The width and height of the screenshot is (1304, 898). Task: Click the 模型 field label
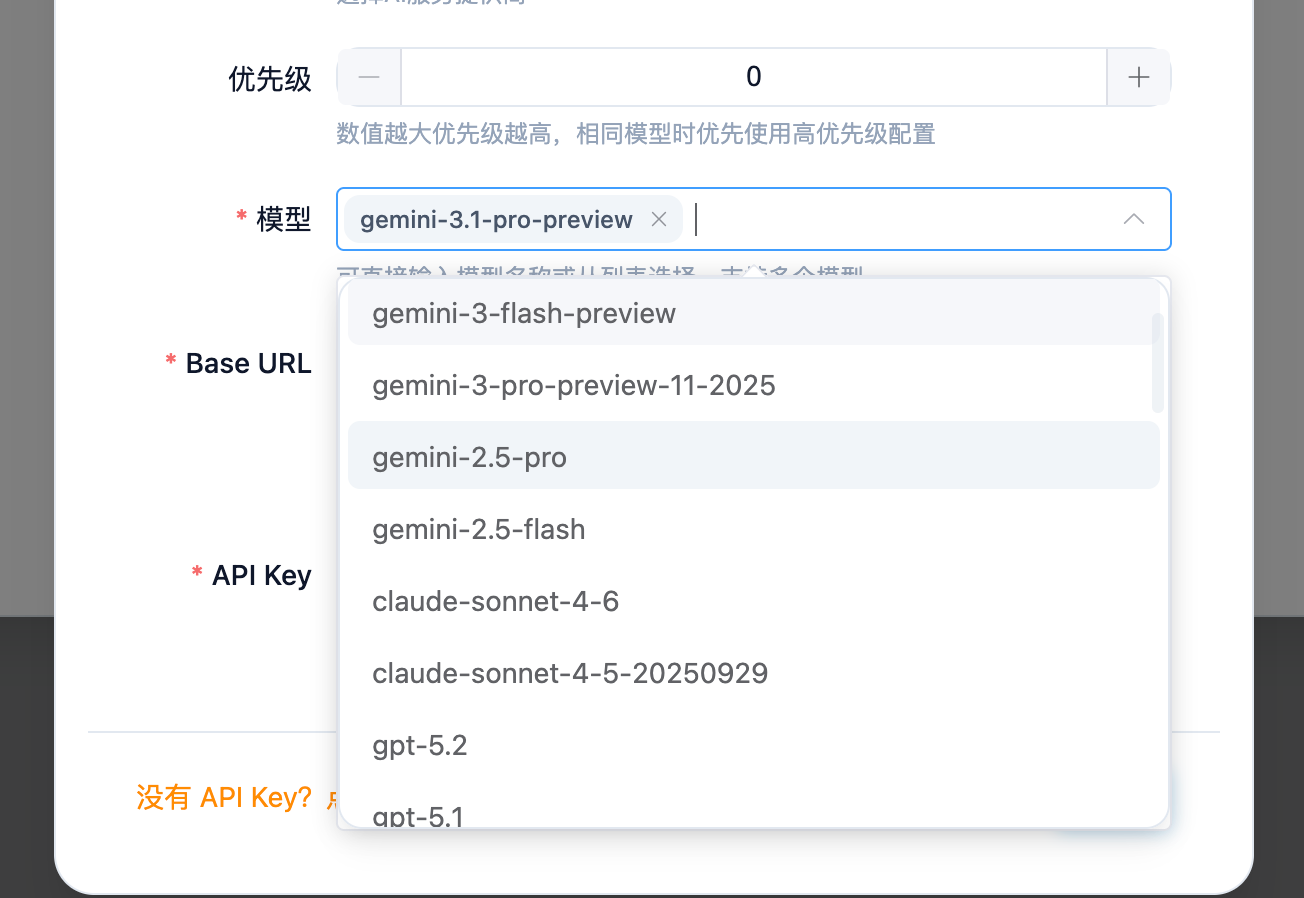click(284, 219)
